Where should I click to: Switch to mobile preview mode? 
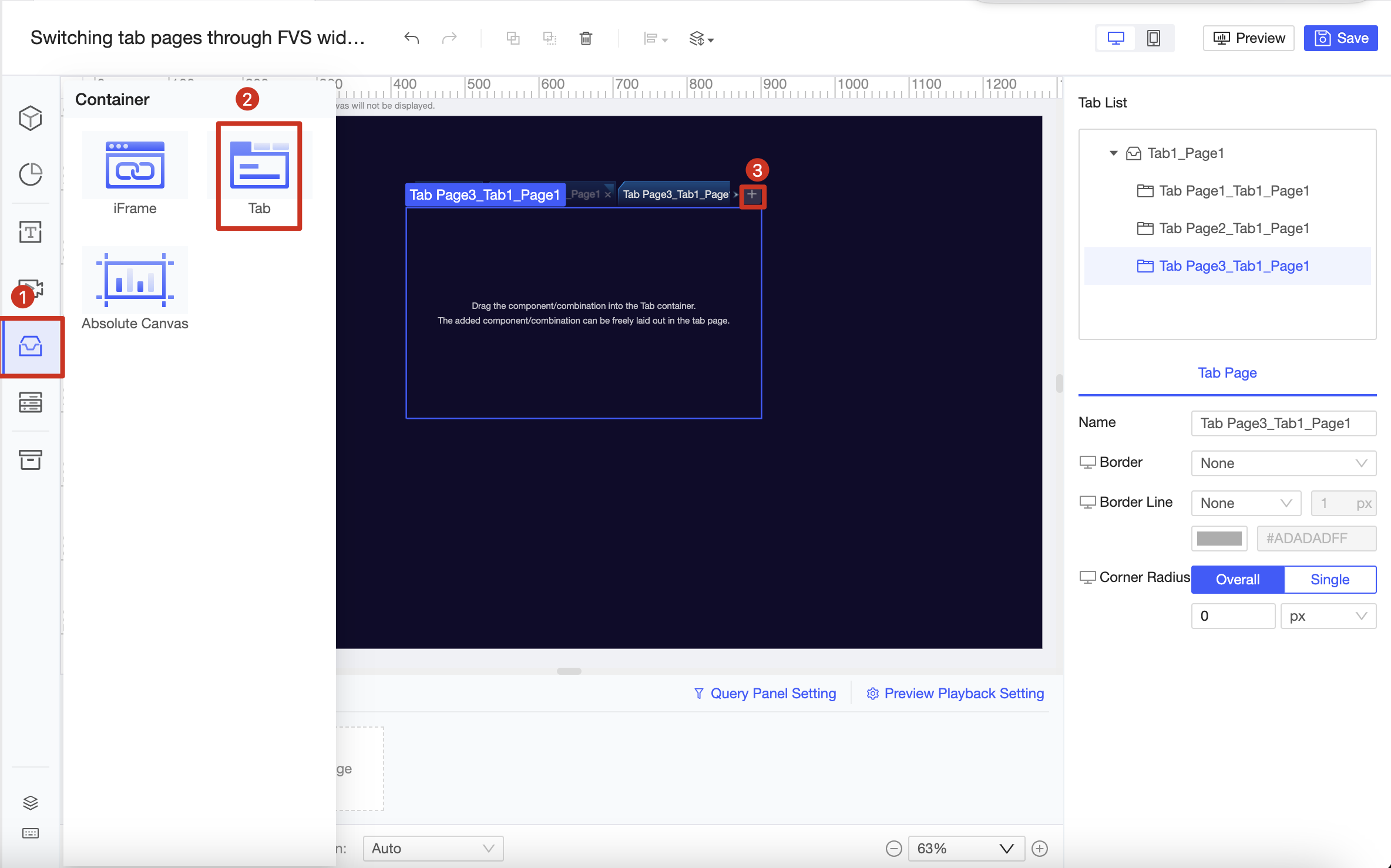(1154, 38)
